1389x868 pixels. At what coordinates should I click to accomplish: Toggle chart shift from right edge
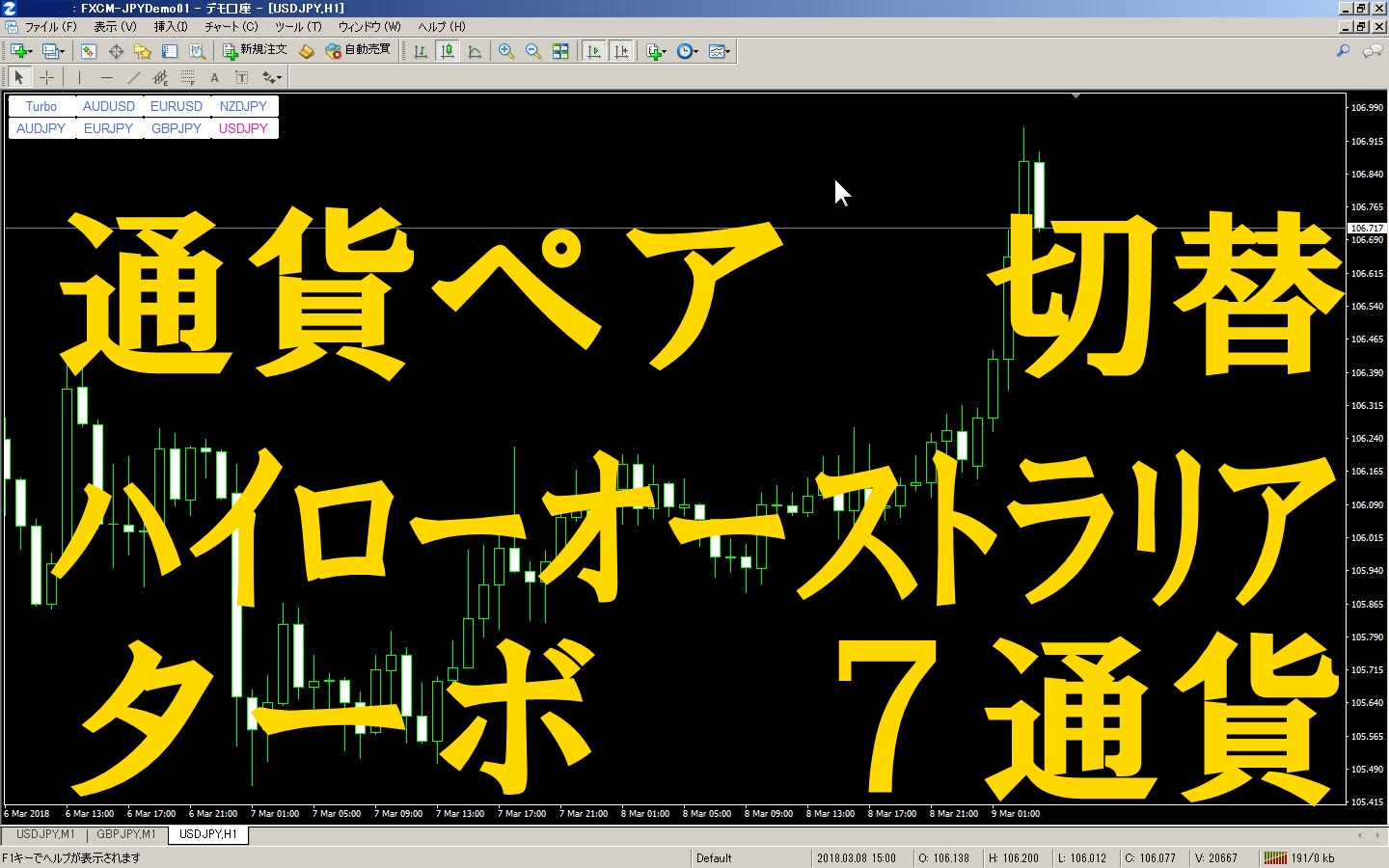pyautogui.click(x=621, y=51)
